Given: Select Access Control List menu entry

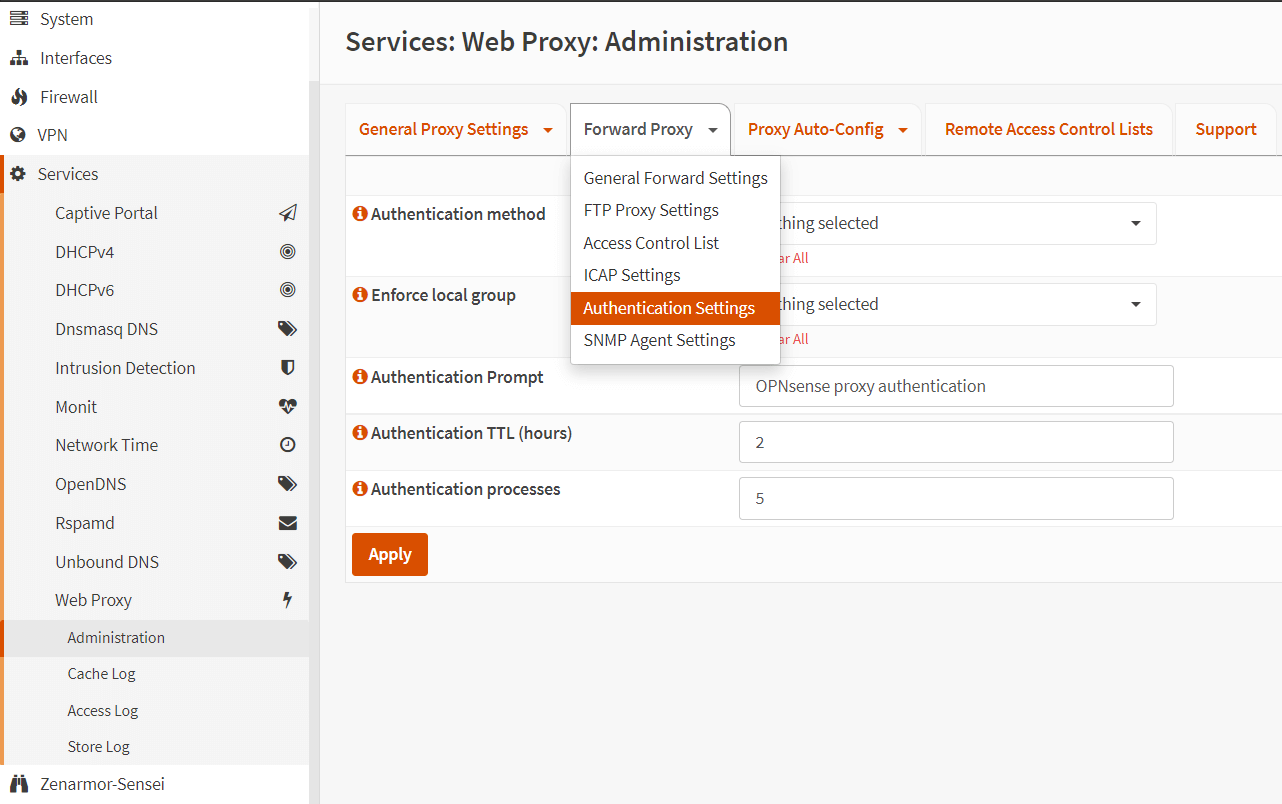Looking at the screenshot, I should (651, 243).
